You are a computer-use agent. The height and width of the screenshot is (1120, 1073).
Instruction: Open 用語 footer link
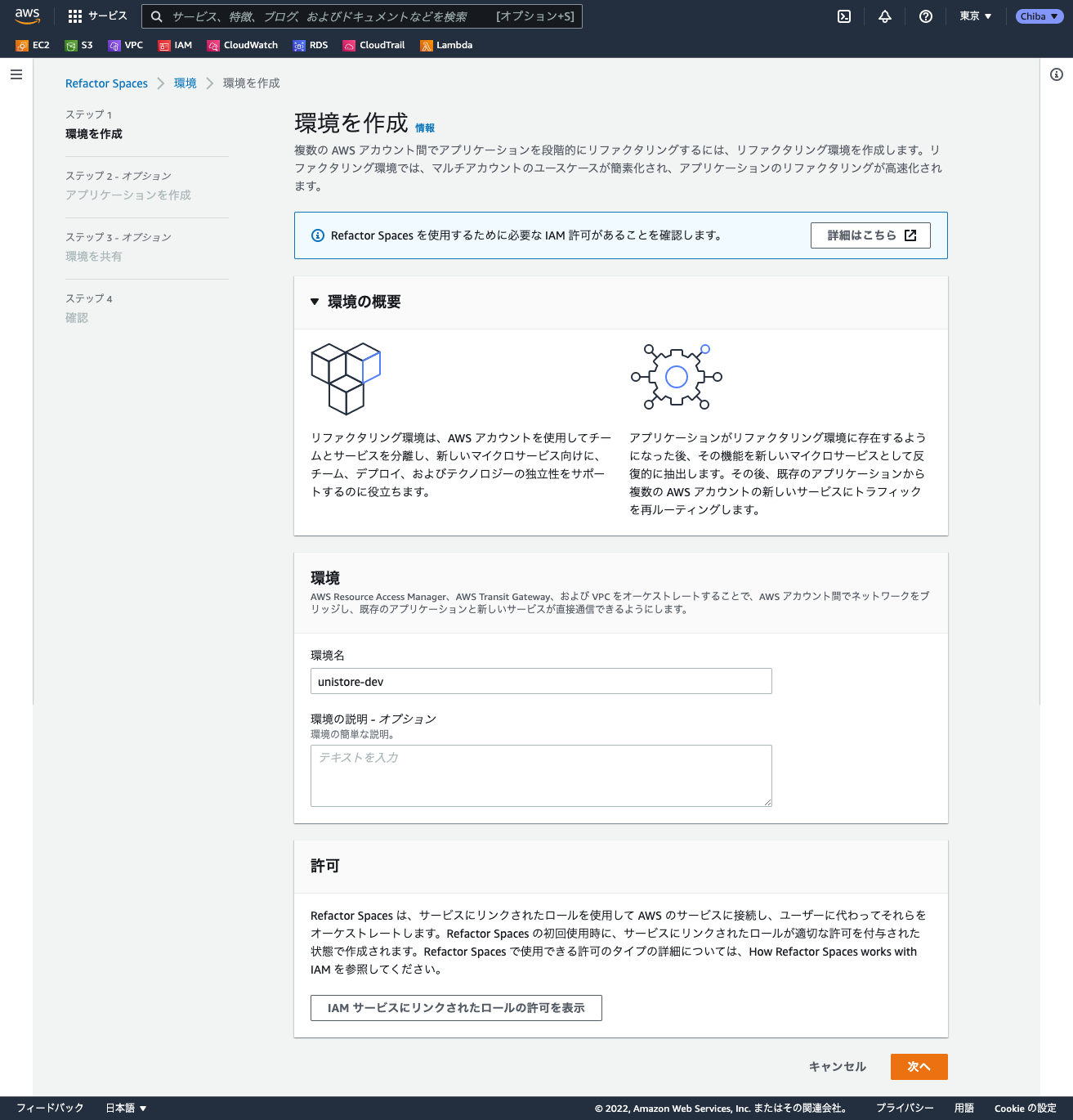964,1108
